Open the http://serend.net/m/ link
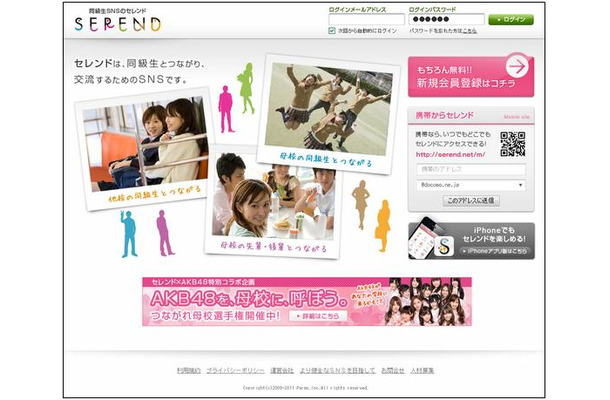The image size is (610, 400). (x=450, y=154)
